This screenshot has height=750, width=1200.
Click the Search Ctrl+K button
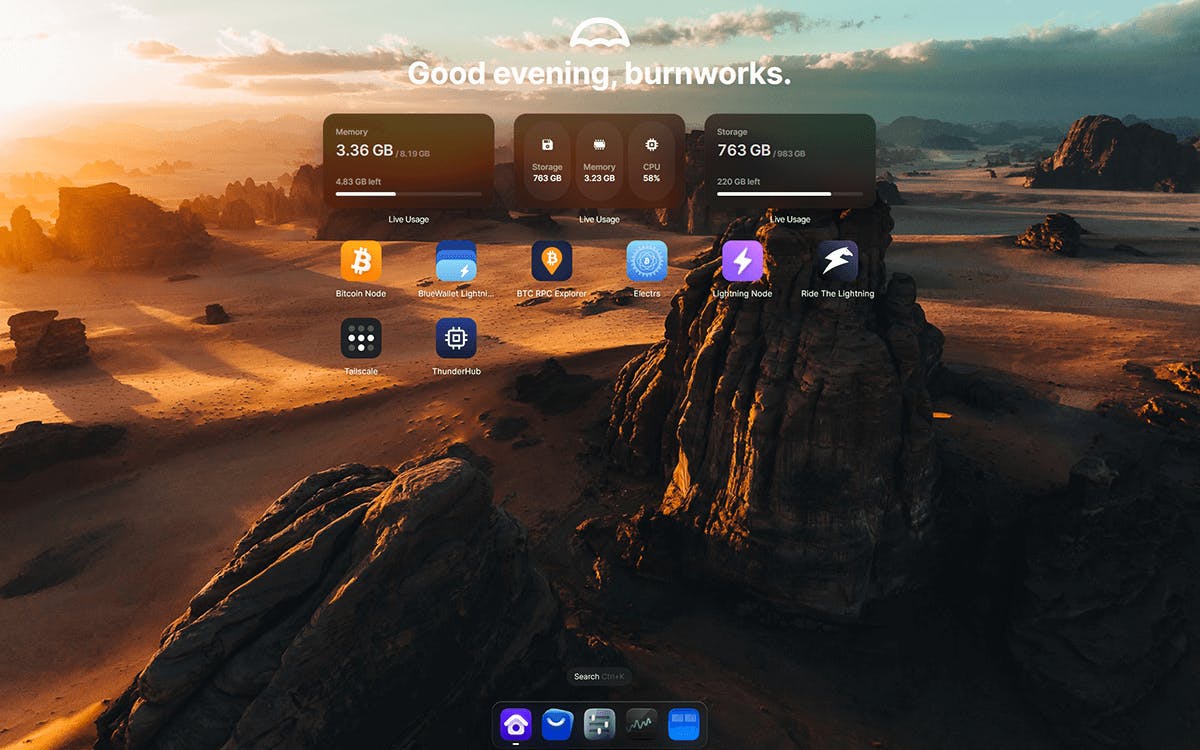pyautogui.click(x=599, y=677)
